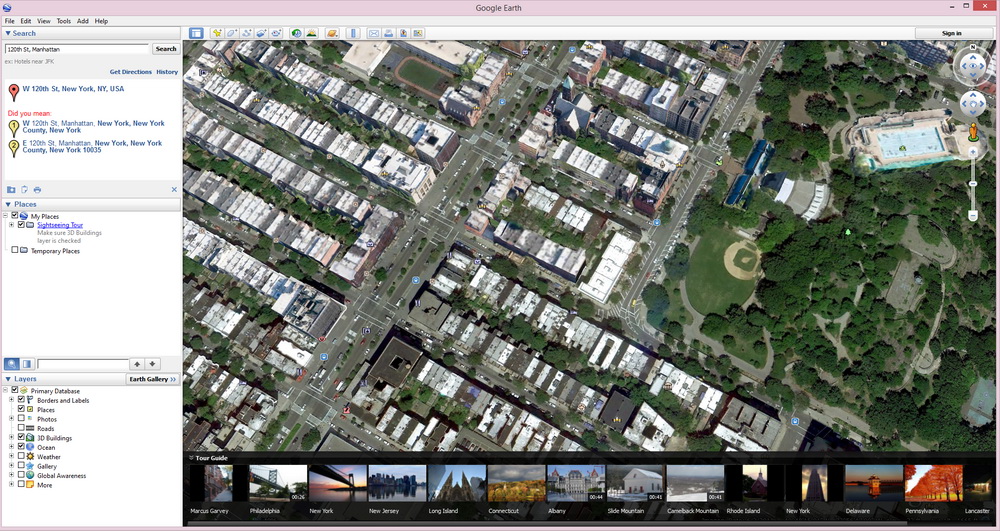Expand the Sightseeing Tour folder

click(x=11, y=225)
